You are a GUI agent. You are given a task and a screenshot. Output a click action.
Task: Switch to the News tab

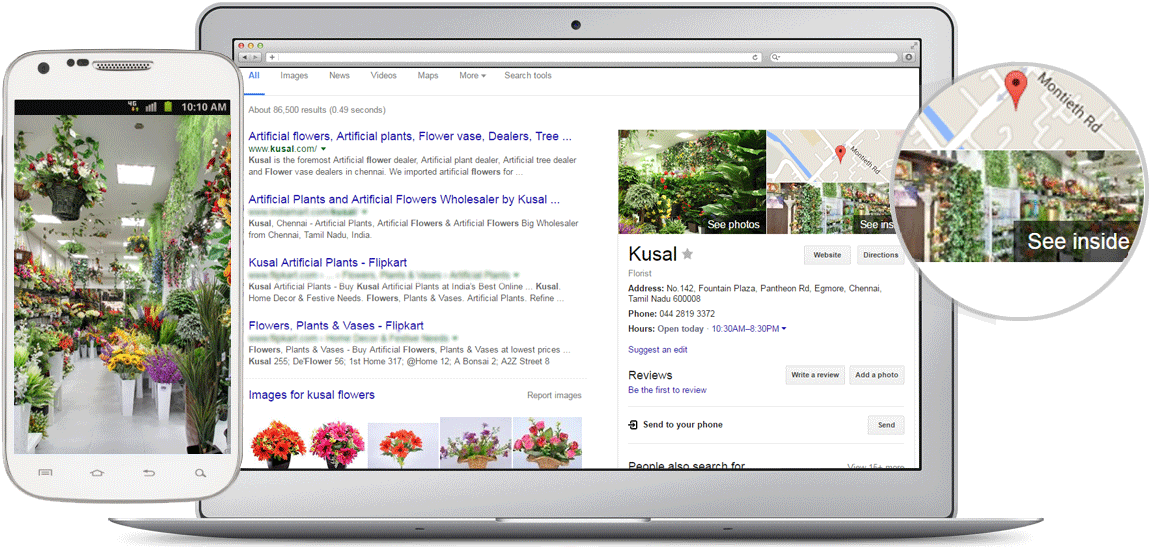click(x=339, y=76)
